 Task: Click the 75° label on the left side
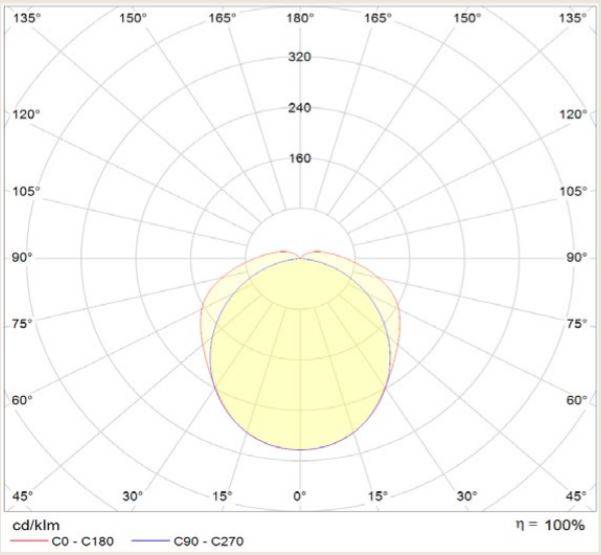tap(22, 323)
